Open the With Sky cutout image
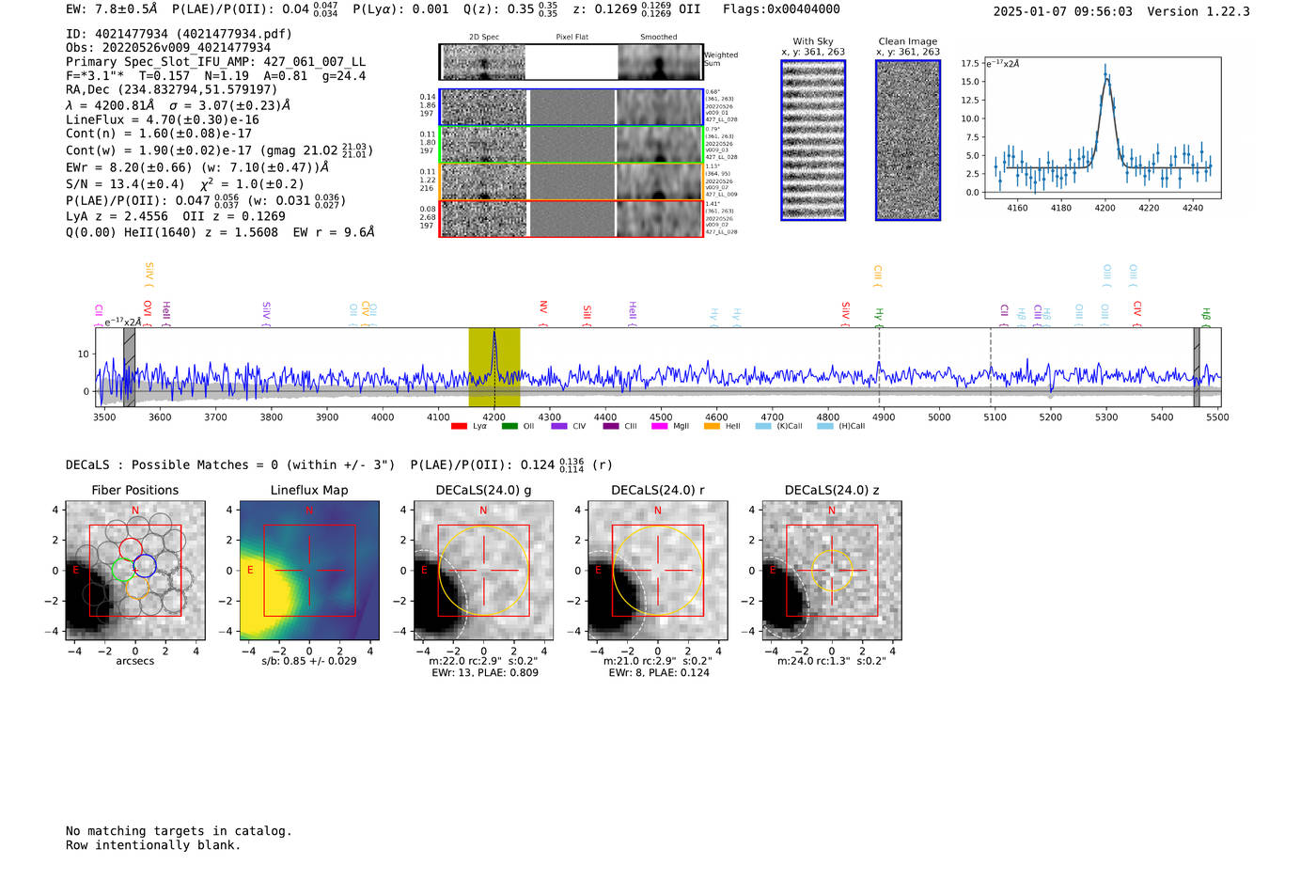1316x896 pixels. click(x=813, y=140)
